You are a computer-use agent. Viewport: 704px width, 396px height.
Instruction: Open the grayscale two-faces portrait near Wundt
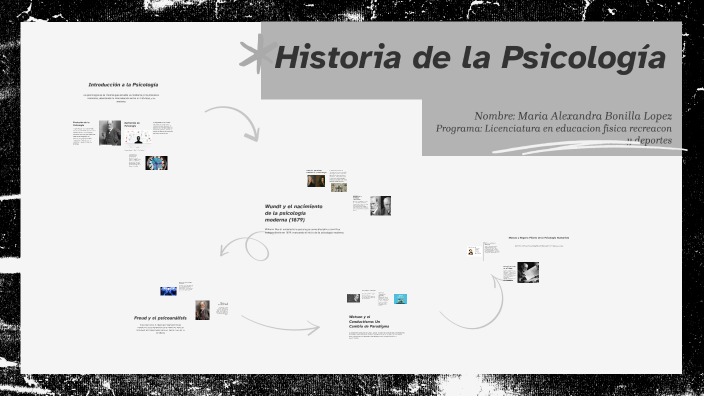[x=380, y=206]
